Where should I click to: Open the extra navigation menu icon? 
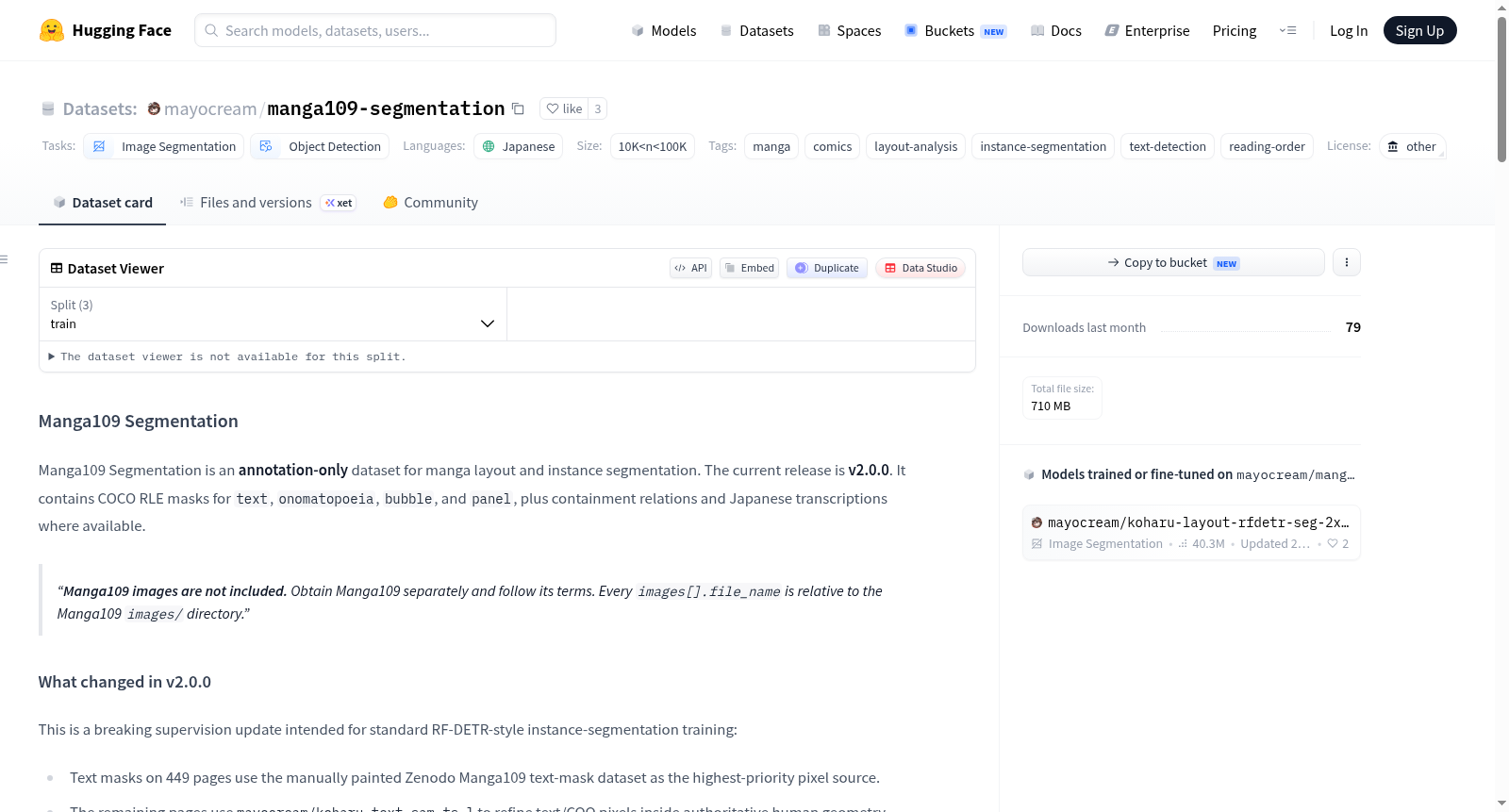[x=1287, y=30]
